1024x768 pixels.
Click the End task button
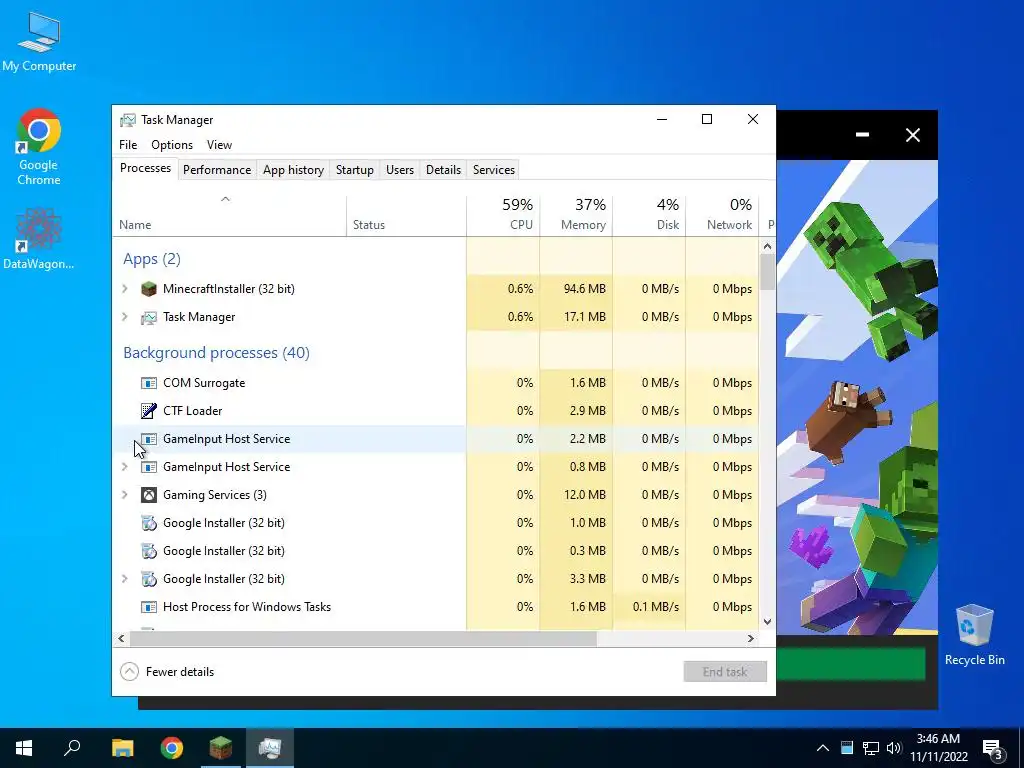[725, 672]
